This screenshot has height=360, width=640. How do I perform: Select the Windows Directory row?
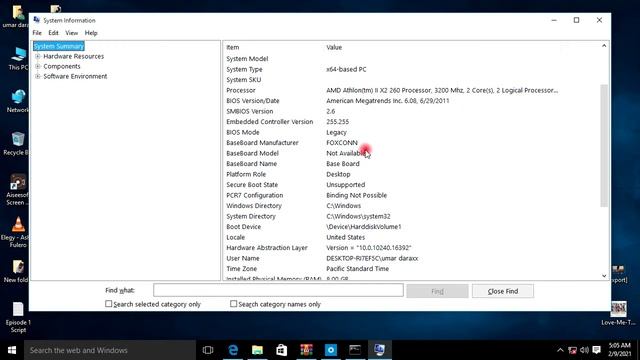(411, 206)
